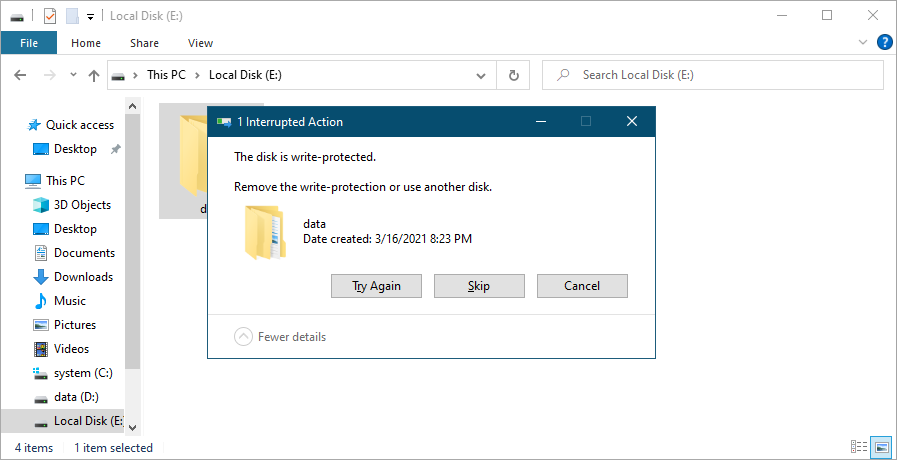Open Customize Quick Access Toolbar dropdown
Screen dimensions: 897x460
coord(90,17)
